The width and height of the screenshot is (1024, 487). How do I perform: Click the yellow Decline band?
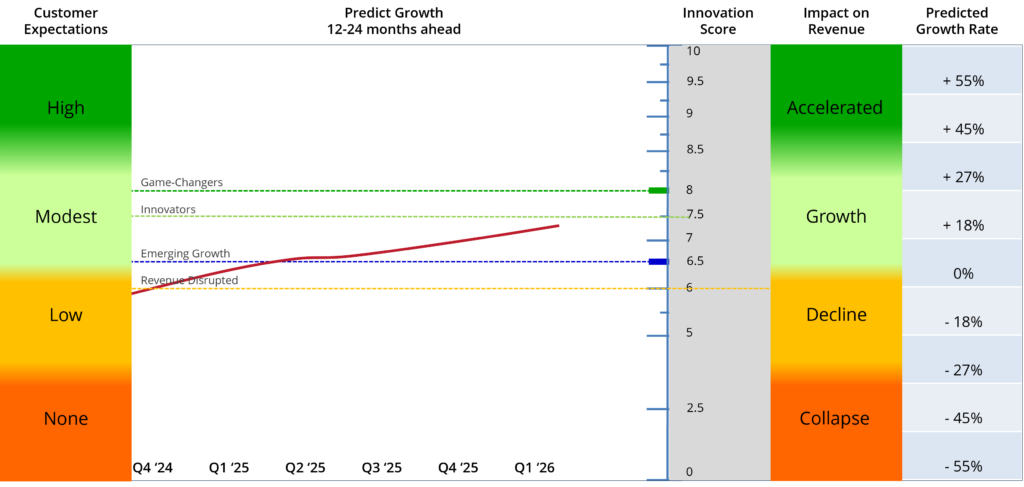(835, 315)
